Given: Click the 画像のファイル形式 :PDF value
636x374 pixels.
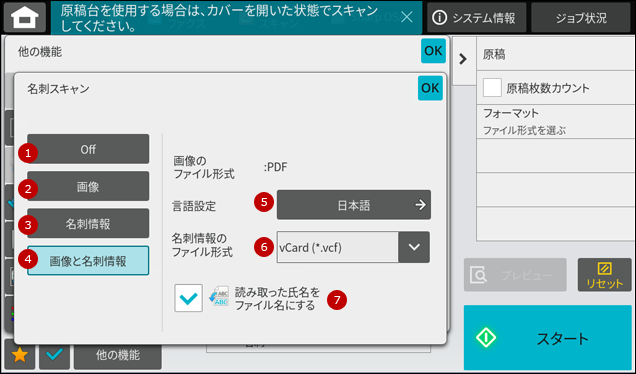Looking at the screenshot, I should click(x=275, y=167).
